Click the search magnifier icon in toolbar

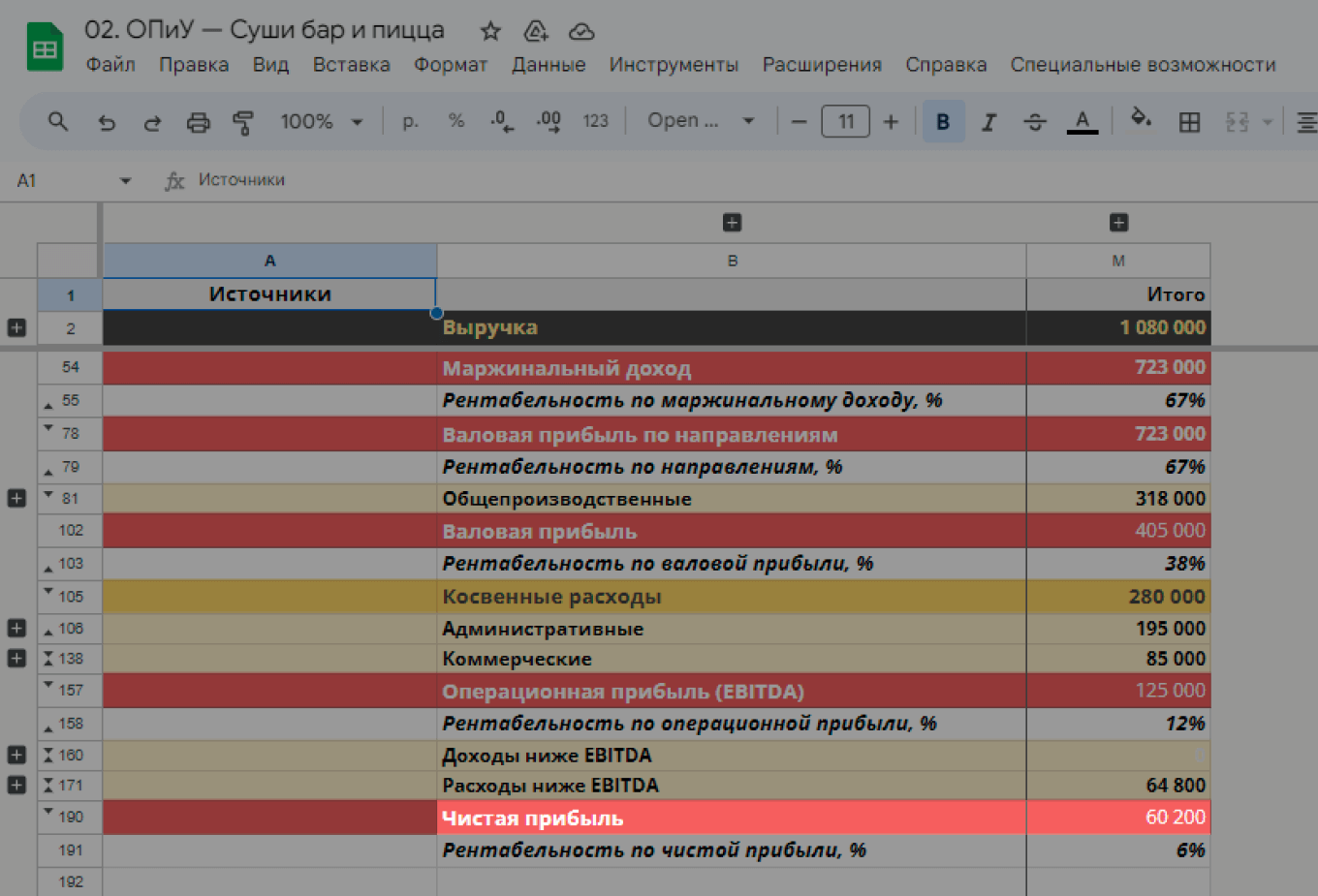point(58,121)
